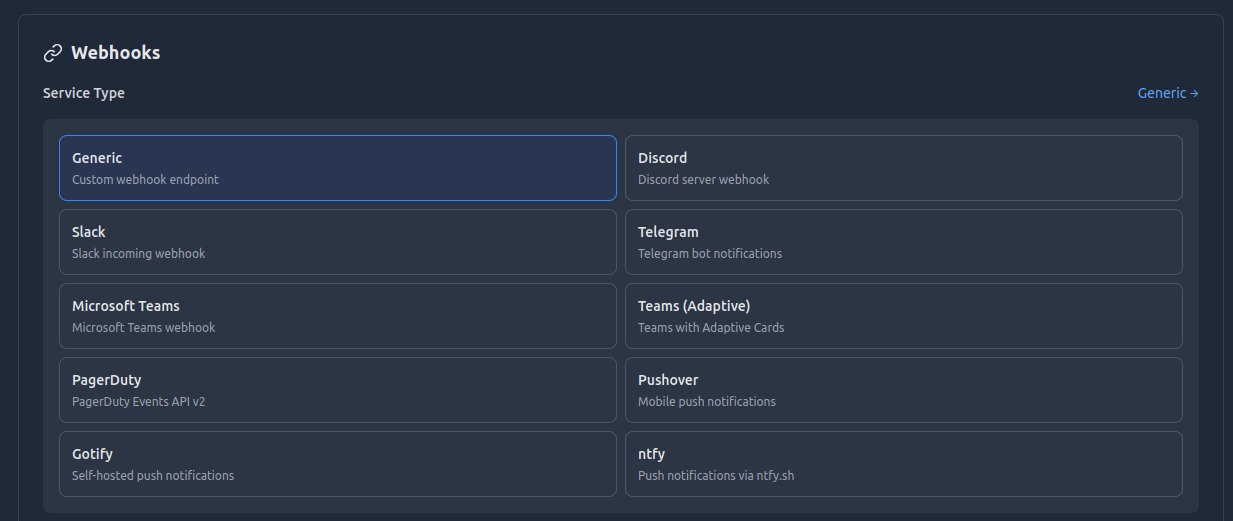1233x521 pixels.
Task: Click the "Self-hosted push notifications" description
Action: point(153,476)
